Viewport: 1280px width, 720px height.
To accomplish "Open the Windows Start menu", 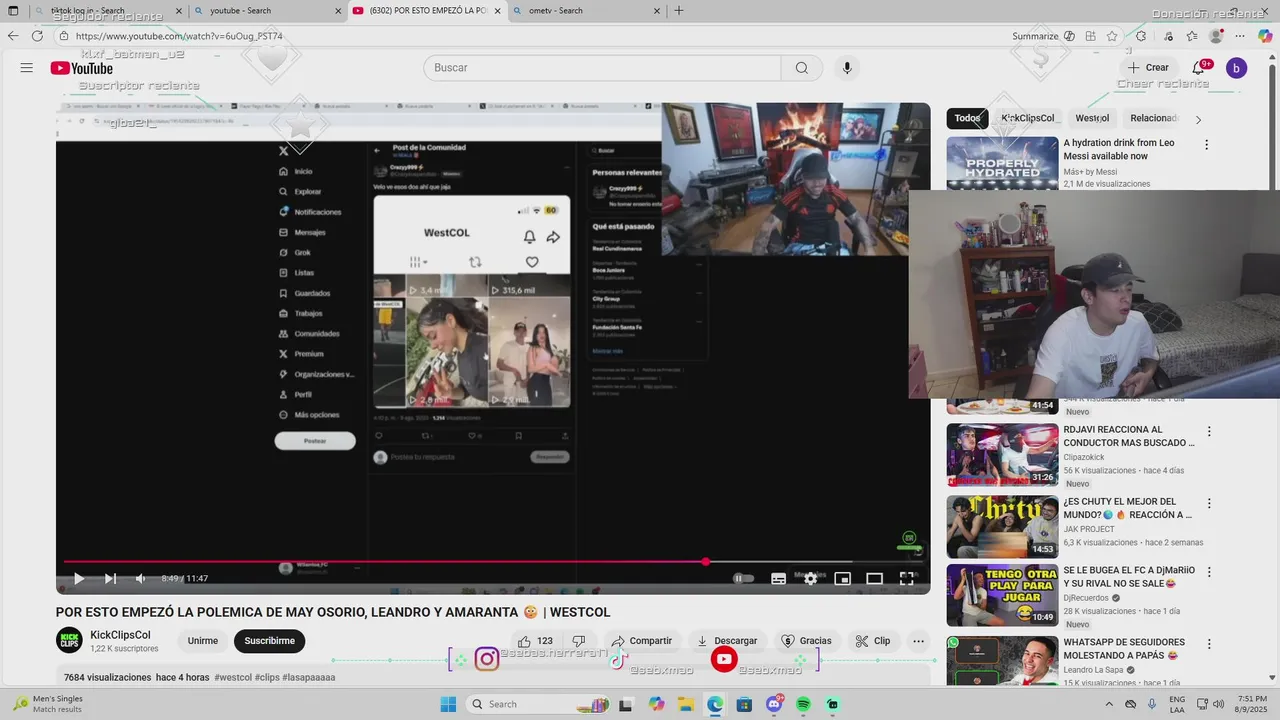I will coord(448,704).
